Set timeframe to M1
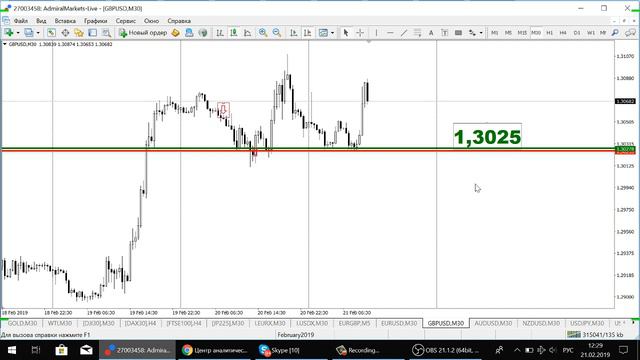640x360 pixels. 494,33
